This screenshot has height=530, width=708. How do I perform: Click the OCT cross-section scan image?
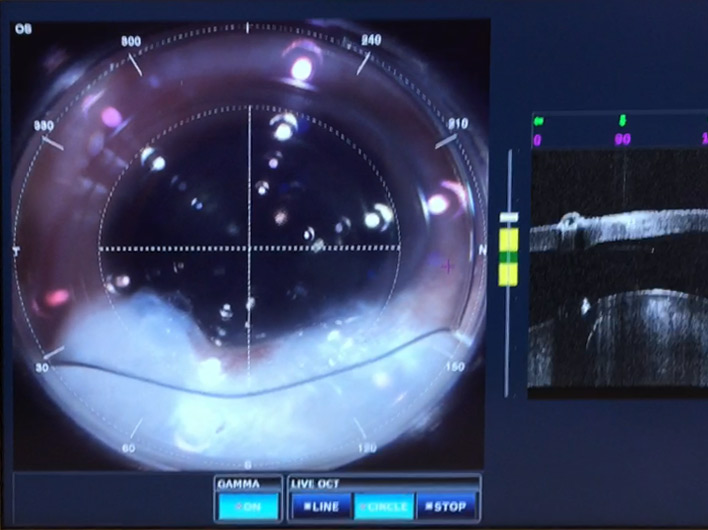pos(618,270)
